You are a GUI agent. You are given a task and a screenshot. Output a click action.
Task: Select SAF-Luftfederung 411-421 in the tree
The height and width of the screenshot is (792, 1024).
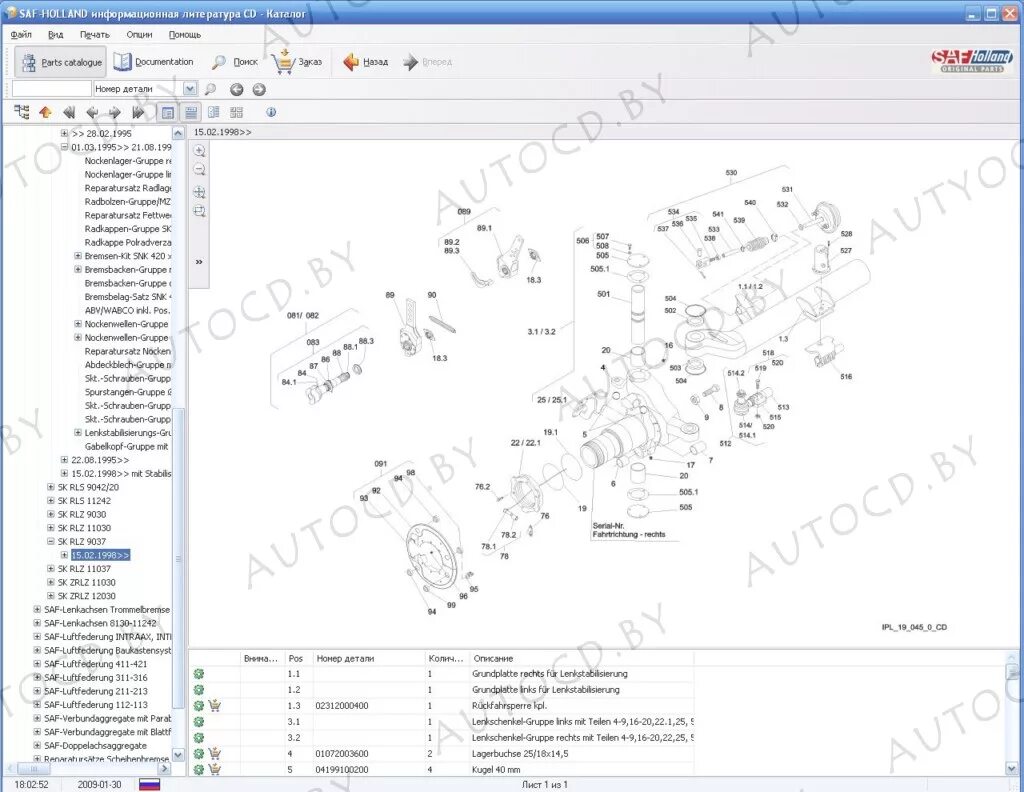pyautogui.click(x=95, y=664)
